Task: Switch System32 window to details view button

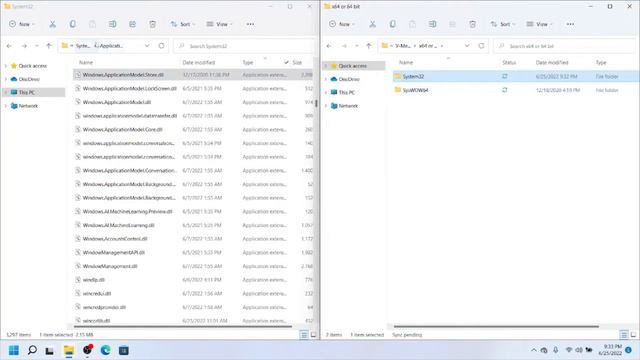Action: pyautogui.click(x=304, y=335)
